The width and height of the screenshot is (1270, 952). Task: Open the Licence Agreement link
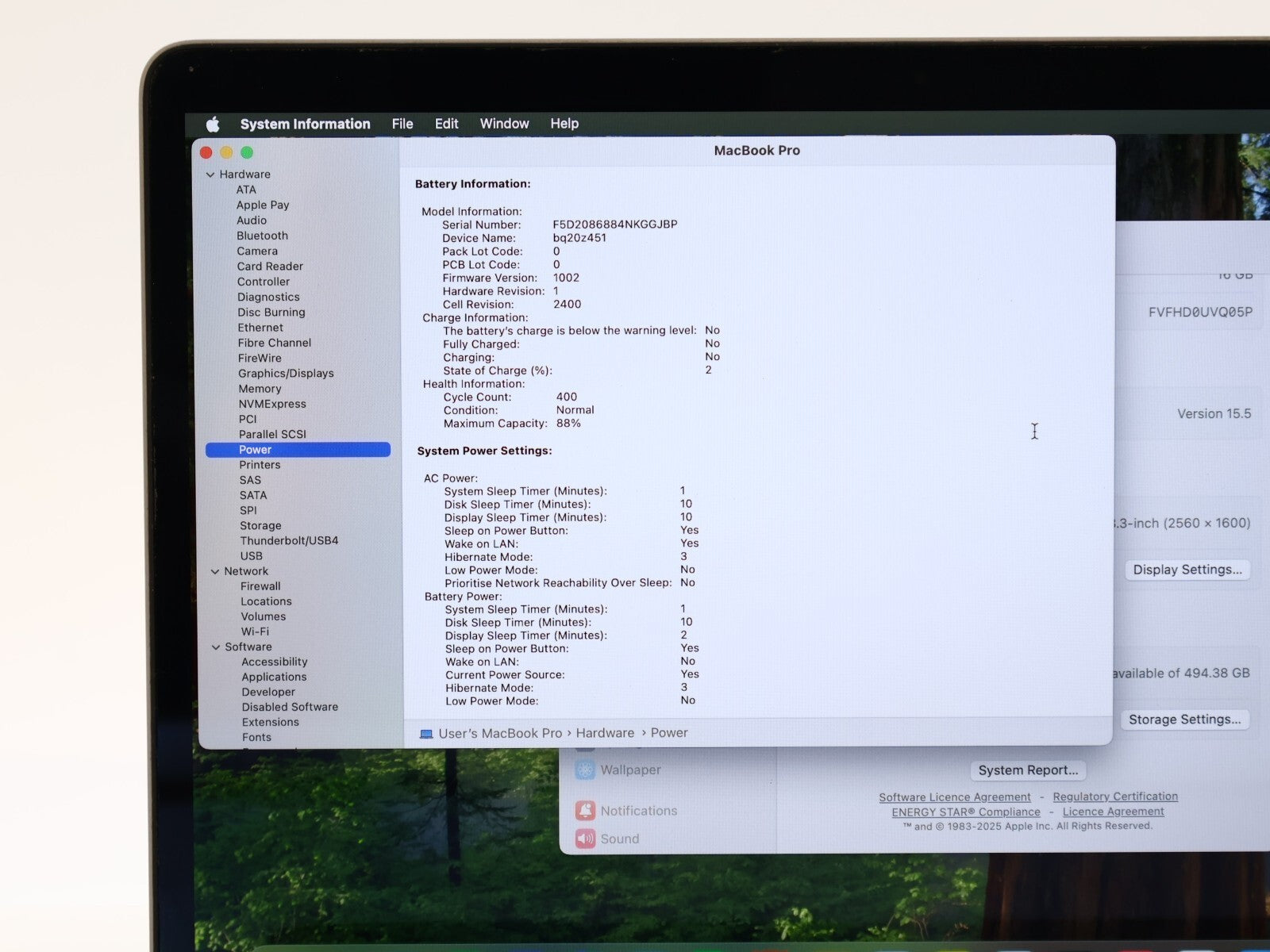(1114, 811)
